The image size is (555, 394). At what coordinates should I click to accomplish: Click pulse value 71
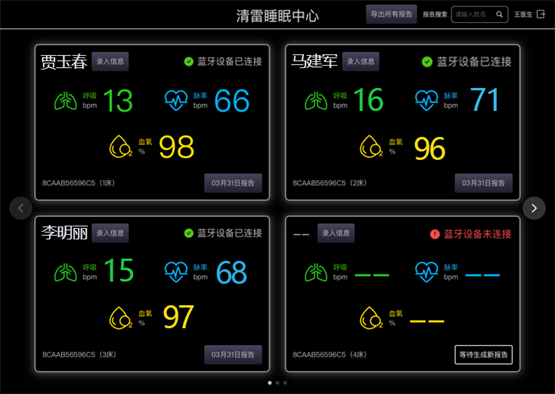point(485,100)
